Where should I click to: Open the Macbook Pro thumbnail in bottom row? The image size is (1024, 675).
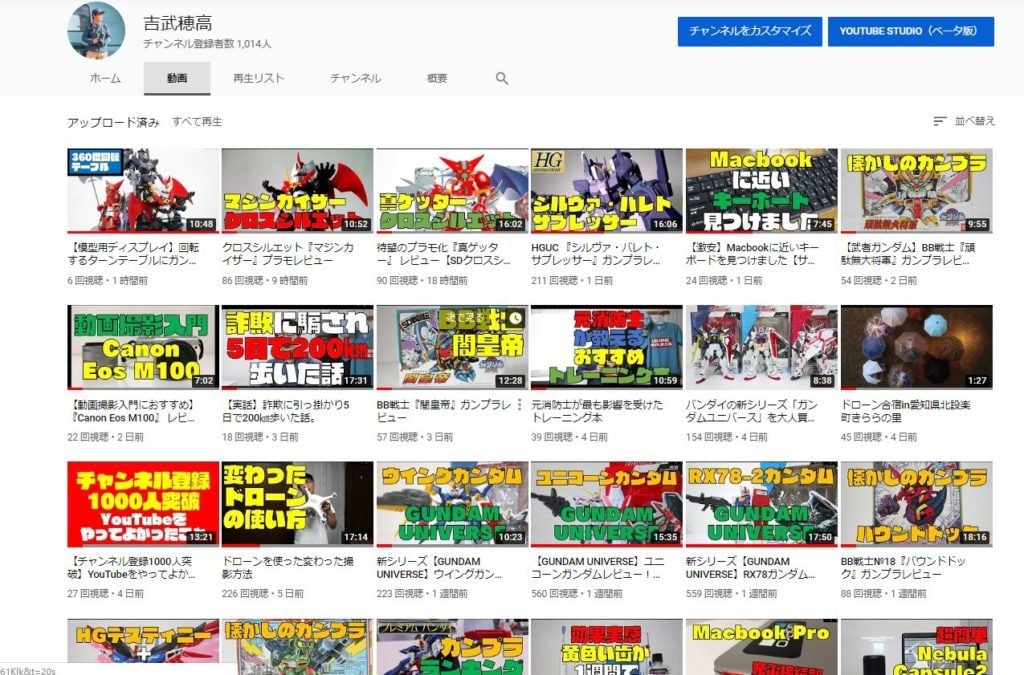coord(761,646)
